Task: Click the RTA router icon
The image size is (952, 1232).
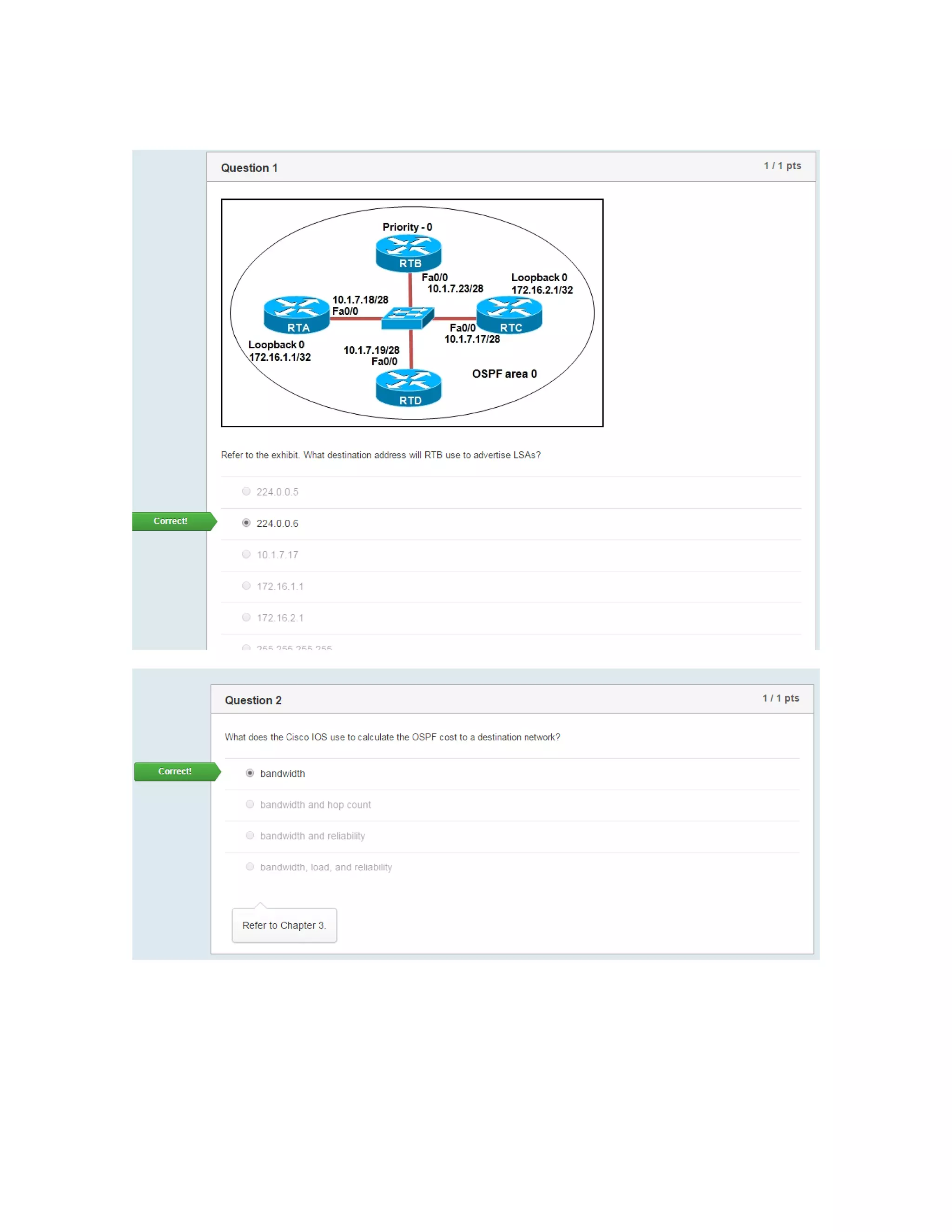Action: [x=296, y=315]
